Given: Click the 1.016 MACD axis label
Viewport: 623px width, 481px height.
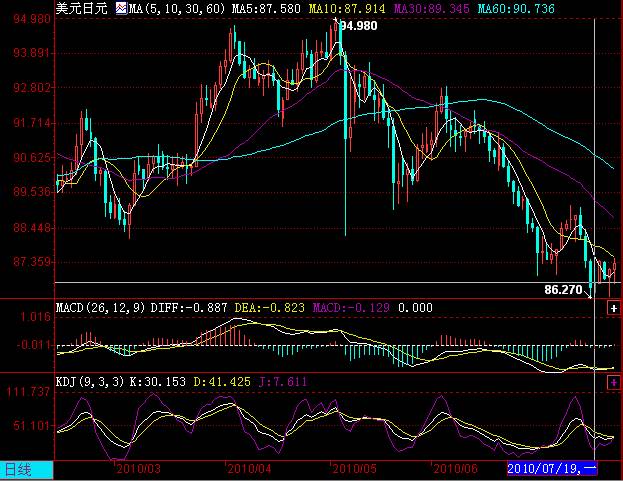Looking at the screenshot, I should pyautogui.click(x=36, y=317).
